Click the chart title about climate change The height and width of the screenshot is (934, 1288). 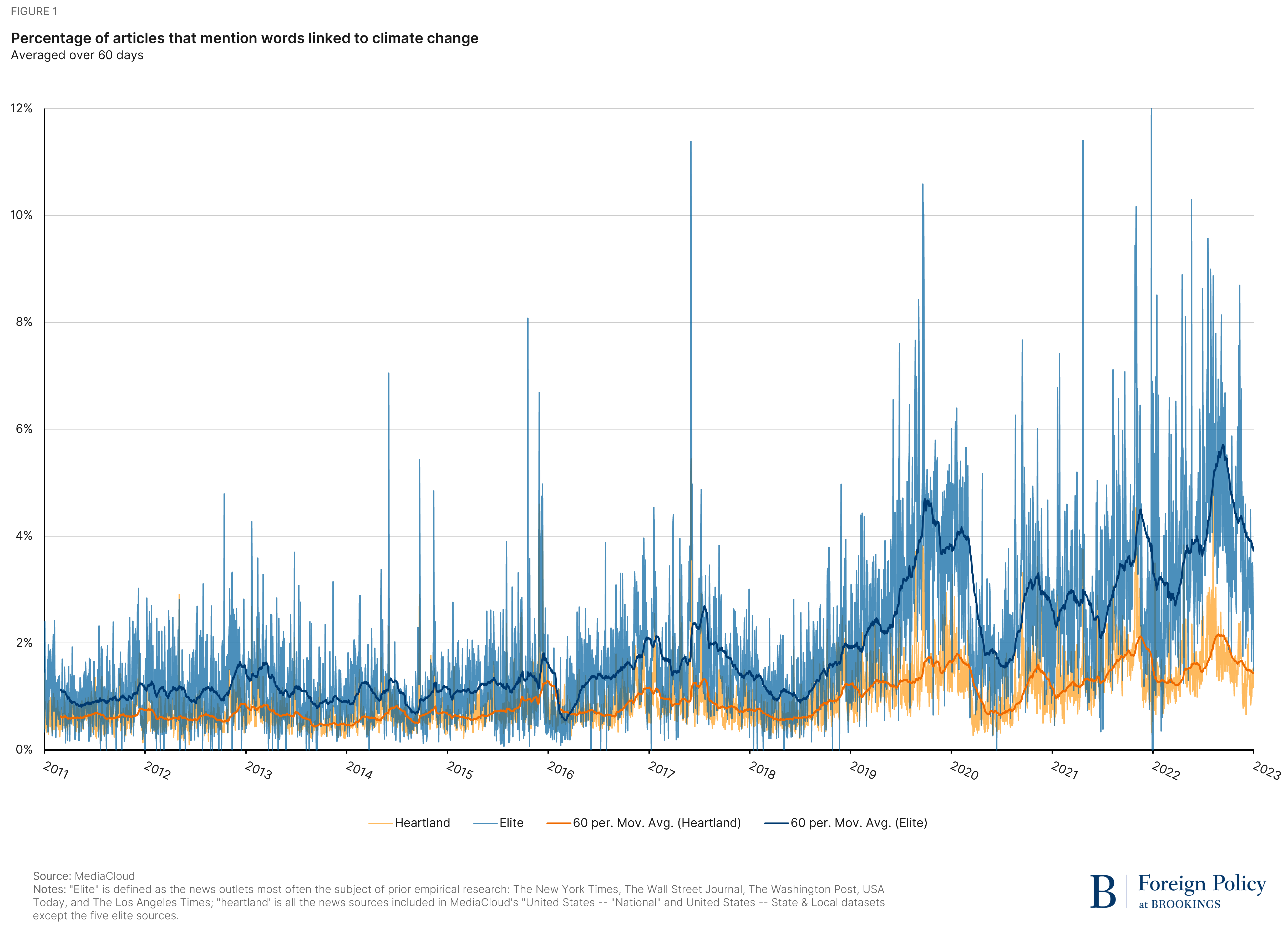pos(245,38)
